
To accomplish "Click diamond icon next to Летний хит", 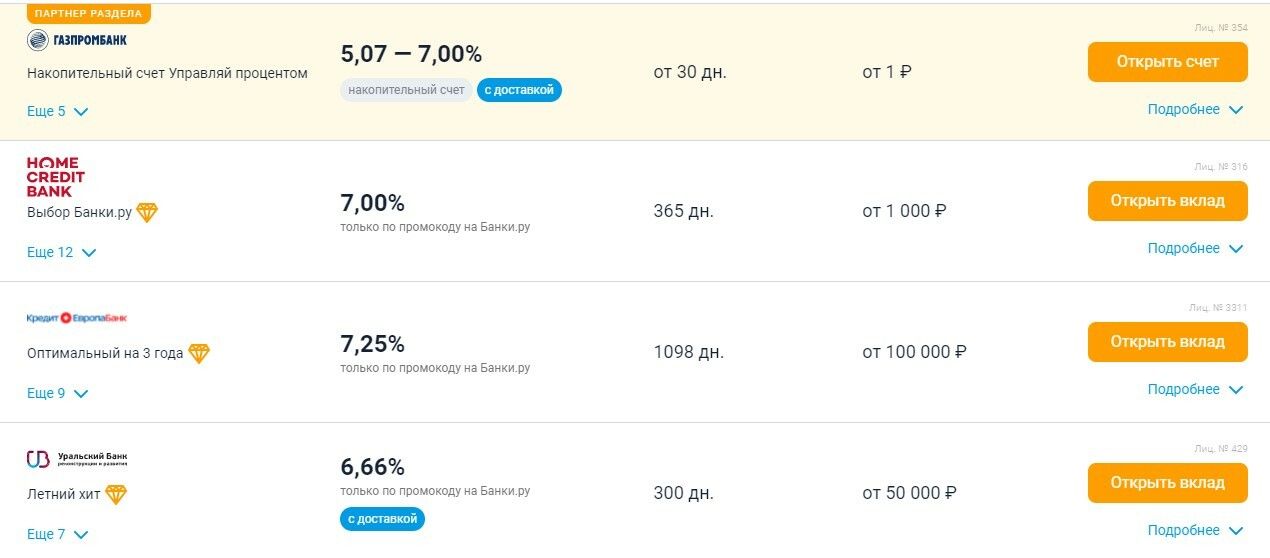I will pos(116,494).
